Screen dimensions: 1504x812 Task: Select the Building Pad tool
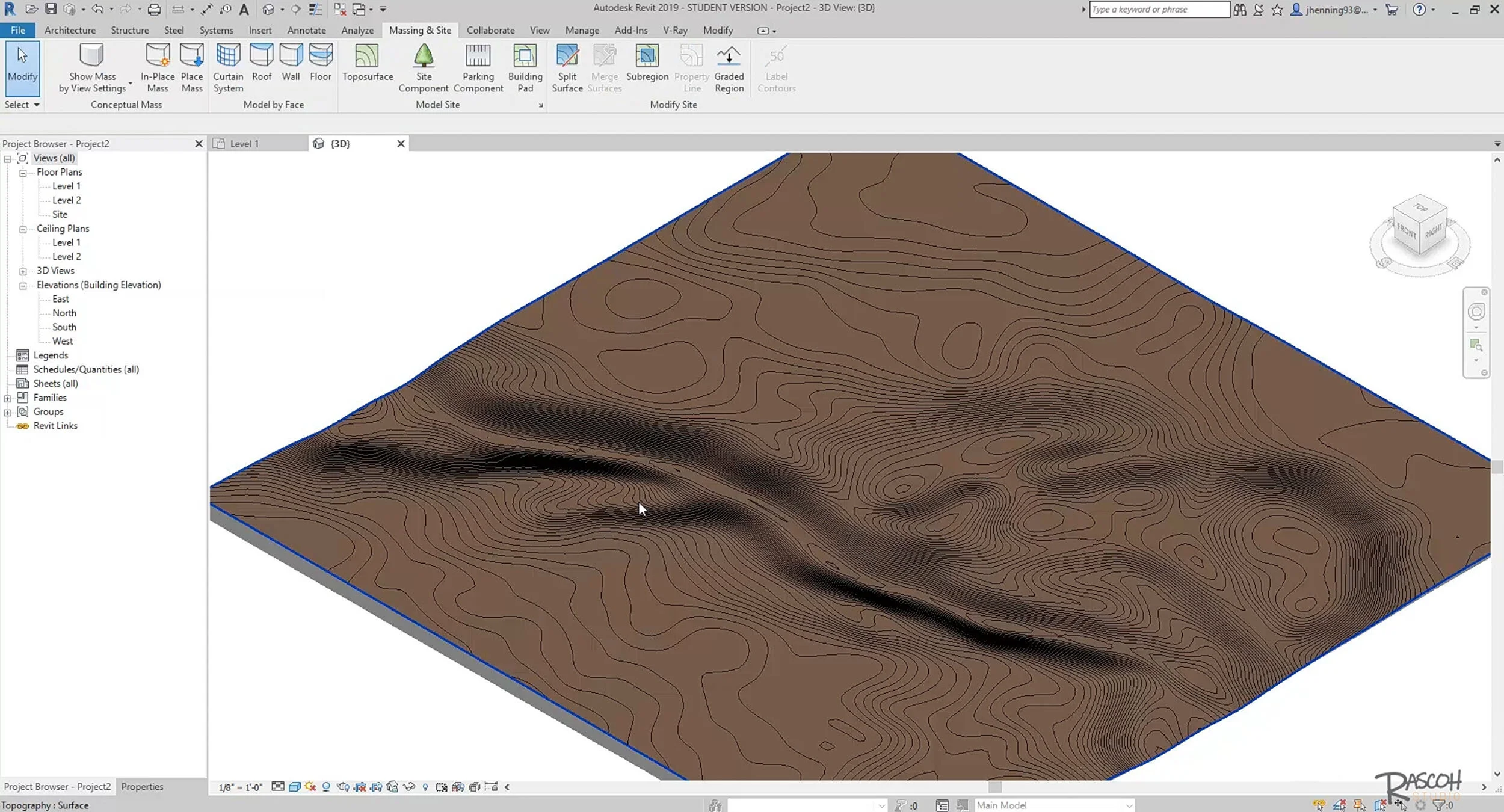525,66
